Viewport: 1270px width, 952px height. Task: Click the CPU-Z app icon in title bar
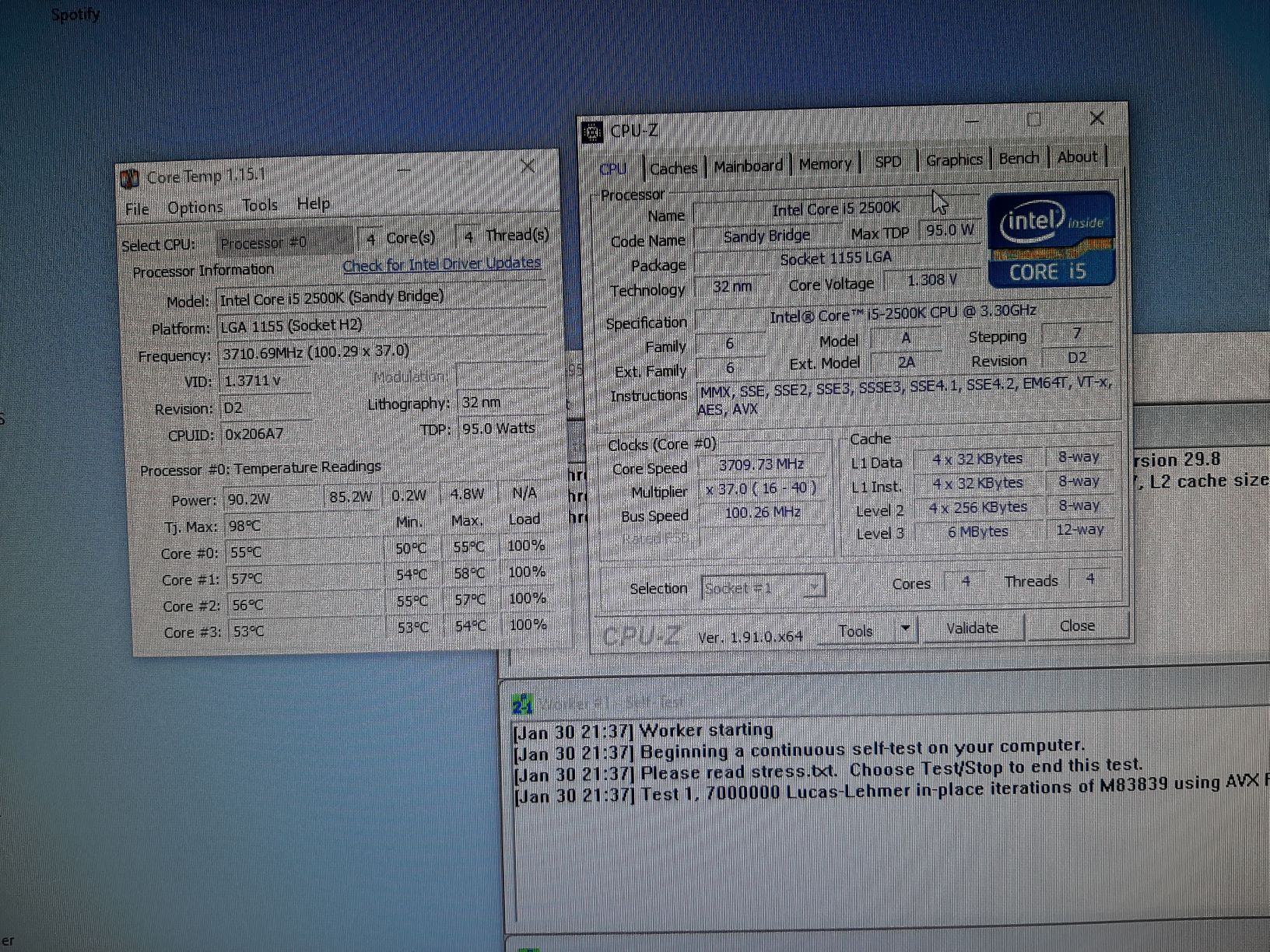point(593,132)
